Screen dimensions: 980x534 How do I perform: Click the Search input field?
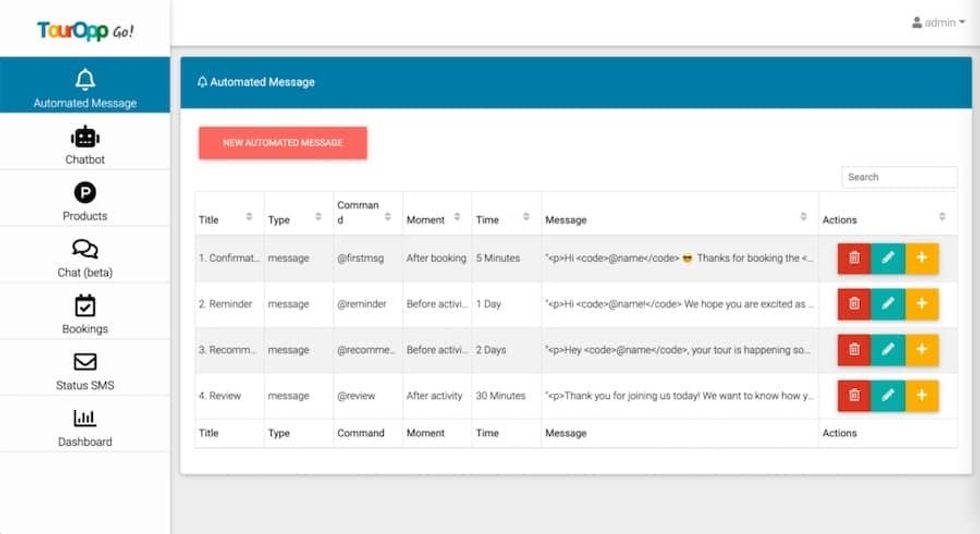(x=899, y=177)
